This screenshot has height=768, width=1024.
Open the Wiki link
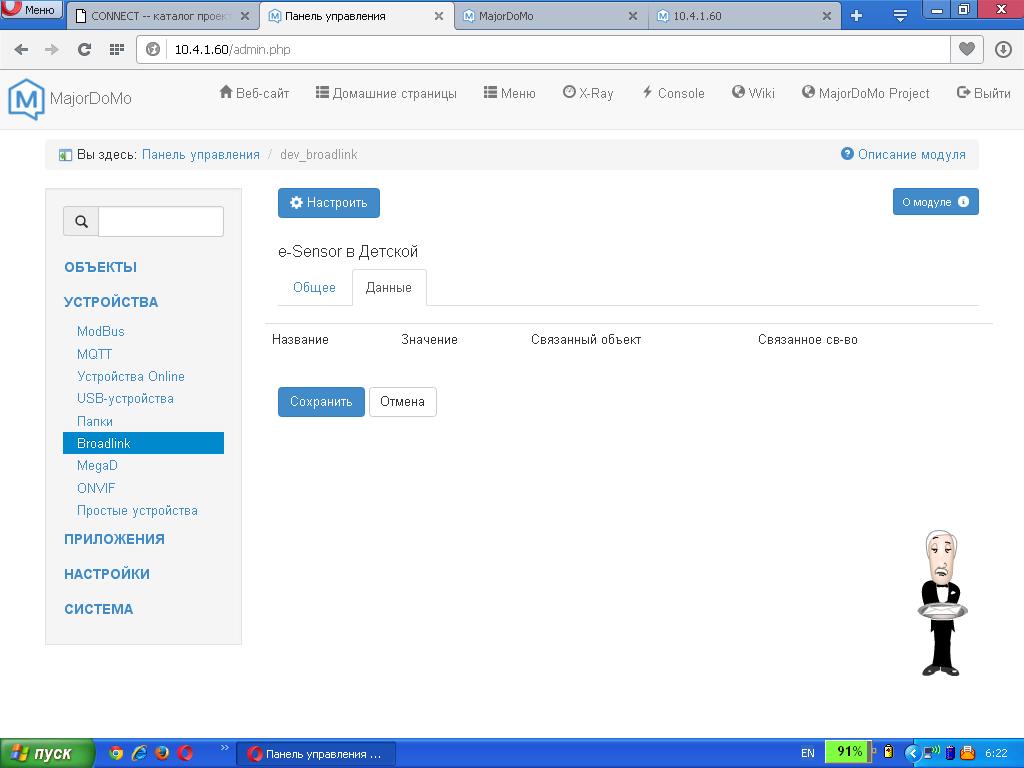click(x=753, y=93)
